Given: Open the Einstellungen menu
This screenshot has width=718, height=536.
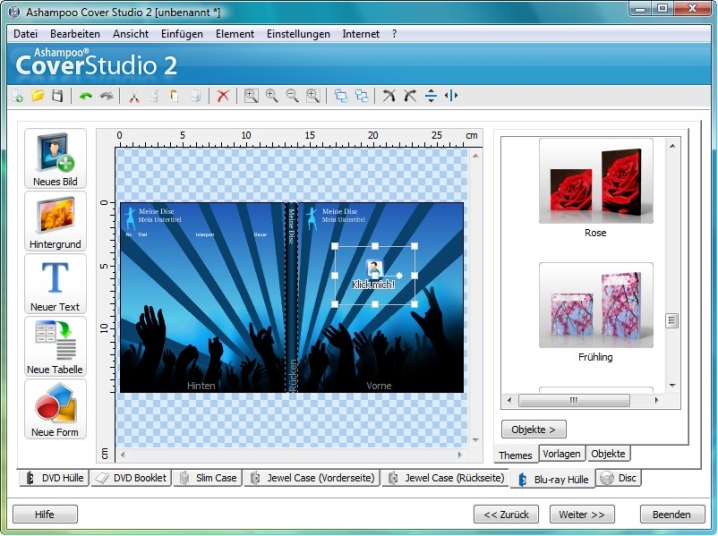Looking at the screenshot, I should click(x=298, y=34).
